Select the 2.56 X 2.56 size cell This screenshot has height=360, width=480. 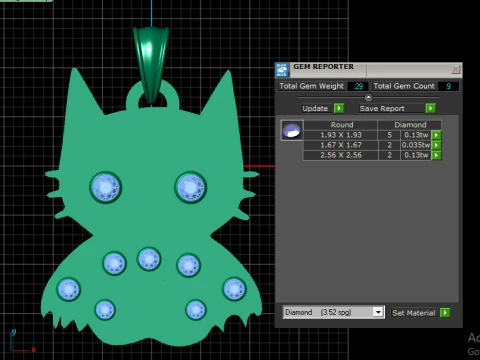point(341,155)
